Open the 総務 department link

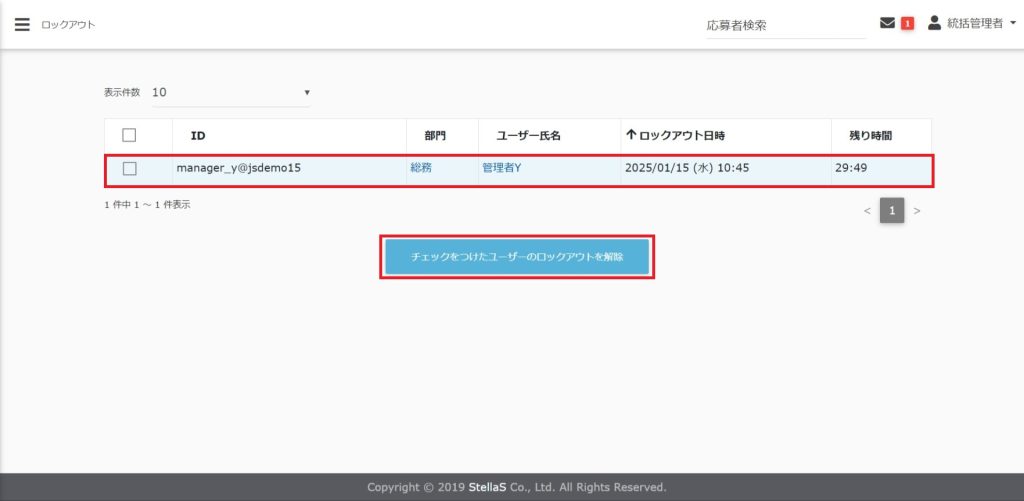click(x=421, y=168)
